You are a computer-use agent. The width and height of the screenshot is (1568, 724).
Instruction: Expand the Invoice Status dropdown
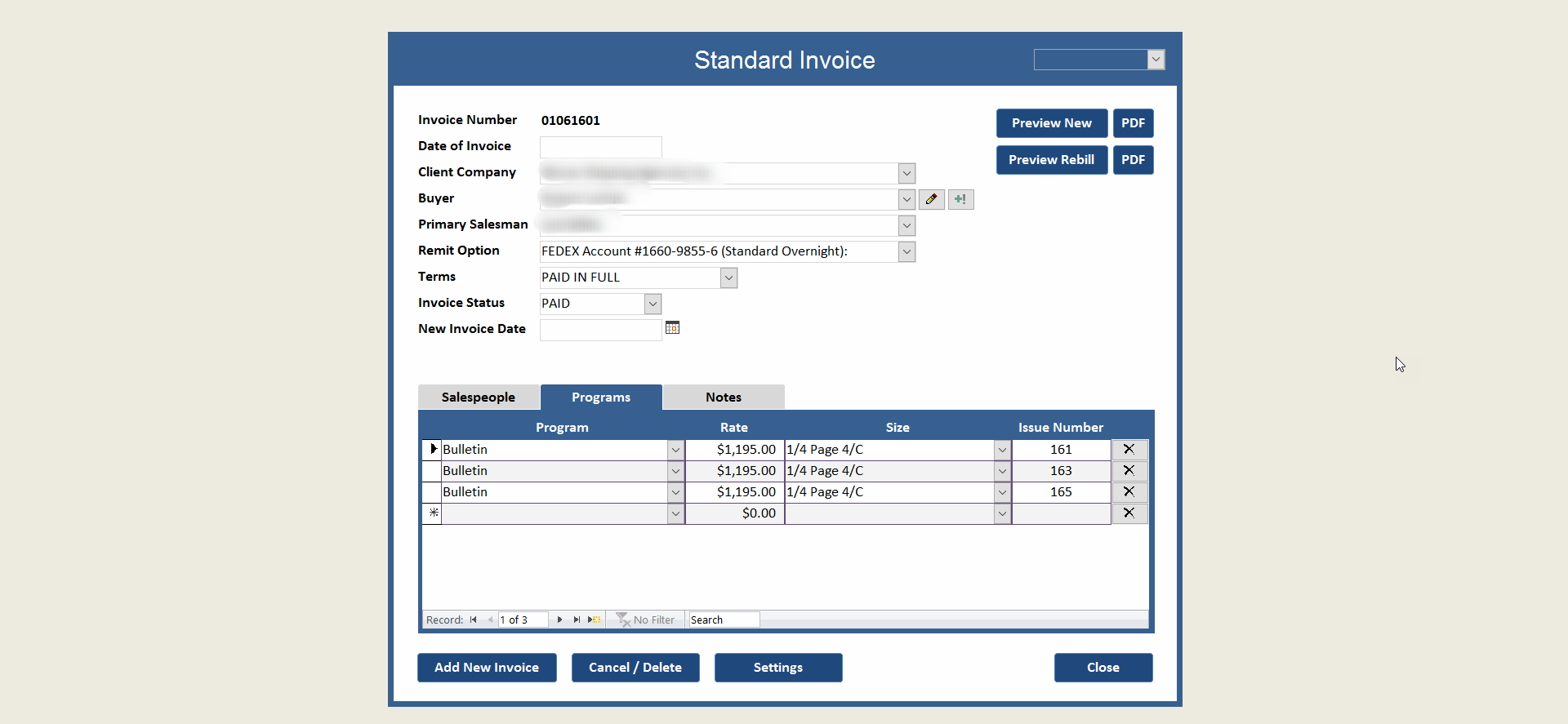click(x=653, y=304)
